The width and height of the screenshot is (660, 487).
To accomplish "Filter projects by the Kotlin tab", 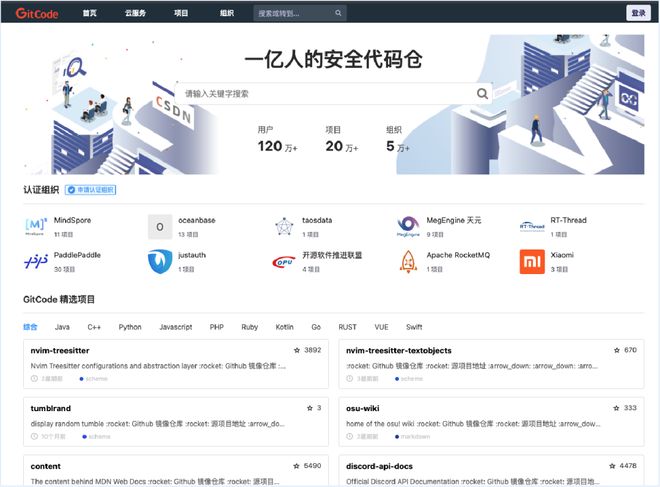I will (x=284, y=327).
